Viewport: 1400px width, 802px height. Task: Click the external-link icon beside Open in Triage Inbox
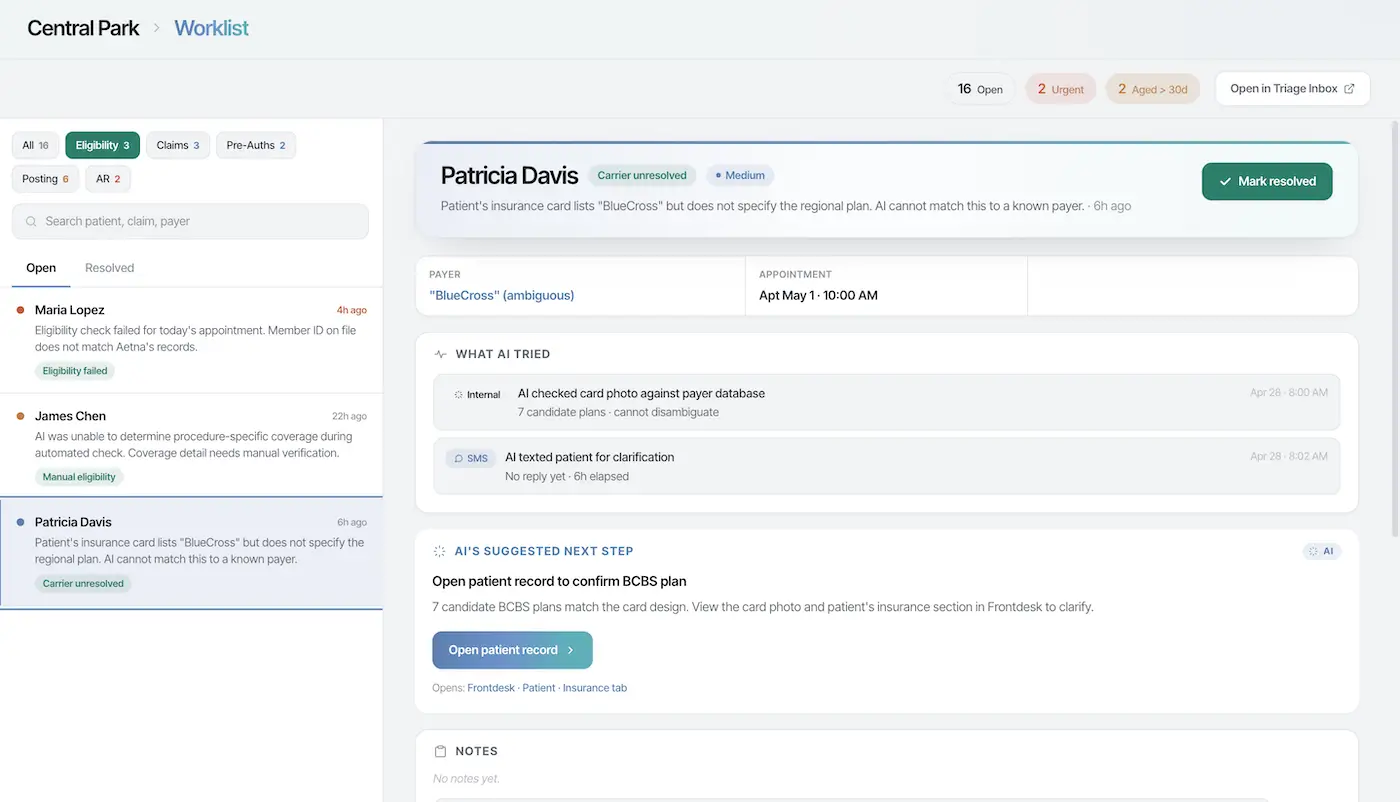[x=1349, y=89]
